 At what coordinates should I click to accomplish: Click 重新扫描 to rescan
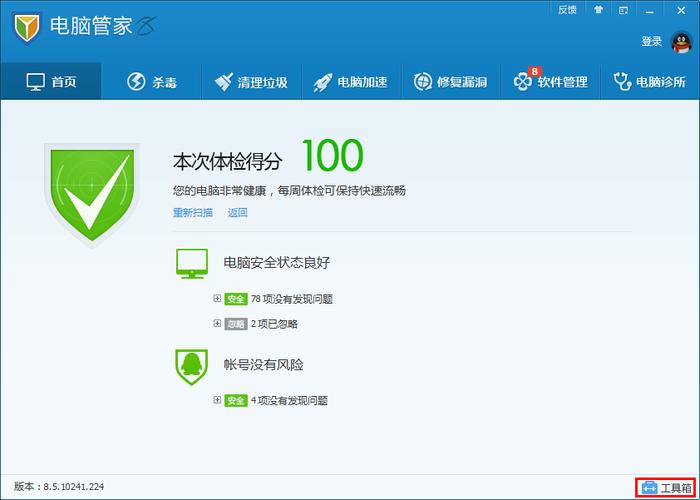click(x=193, y=212)
